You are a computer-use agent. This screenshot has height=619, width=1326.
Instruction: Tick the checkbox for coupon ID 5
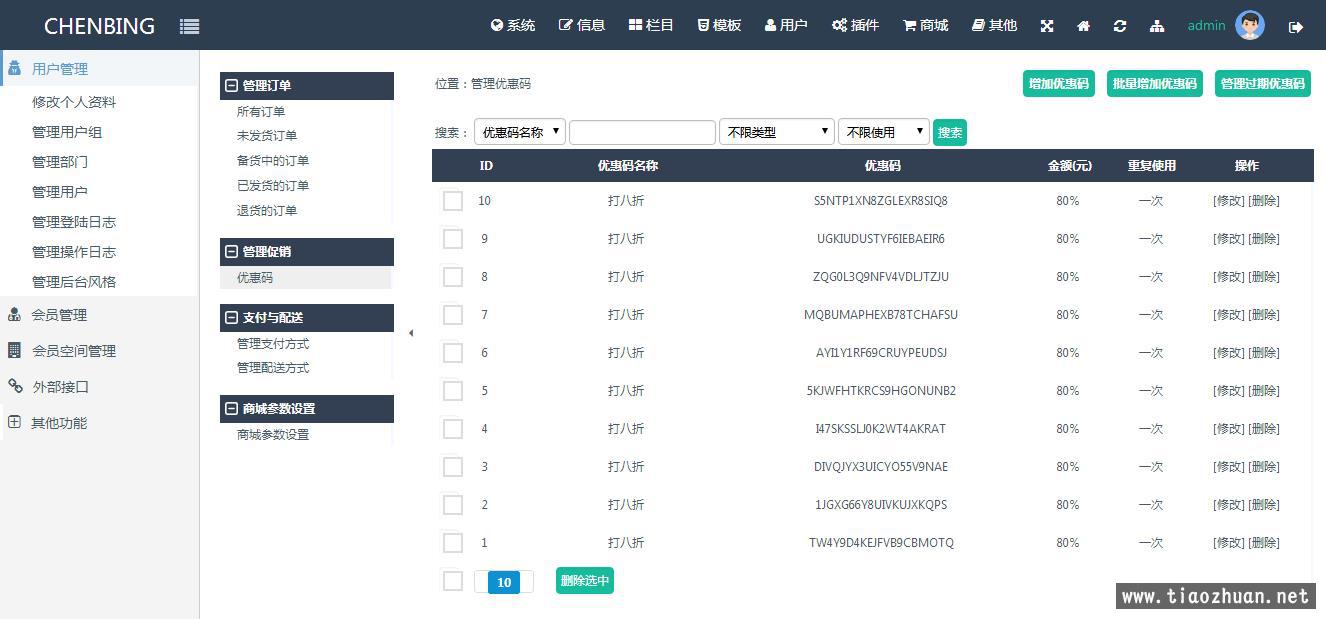click(453, 391)
